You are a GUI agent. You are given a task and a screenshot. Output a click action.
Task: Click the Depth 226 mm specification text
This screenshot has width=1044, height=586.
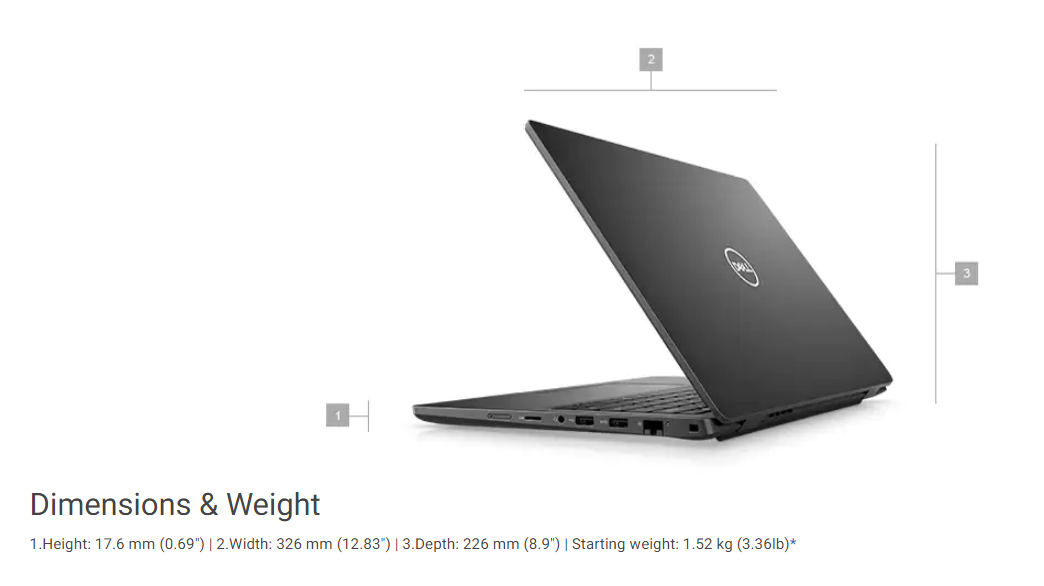481,544
